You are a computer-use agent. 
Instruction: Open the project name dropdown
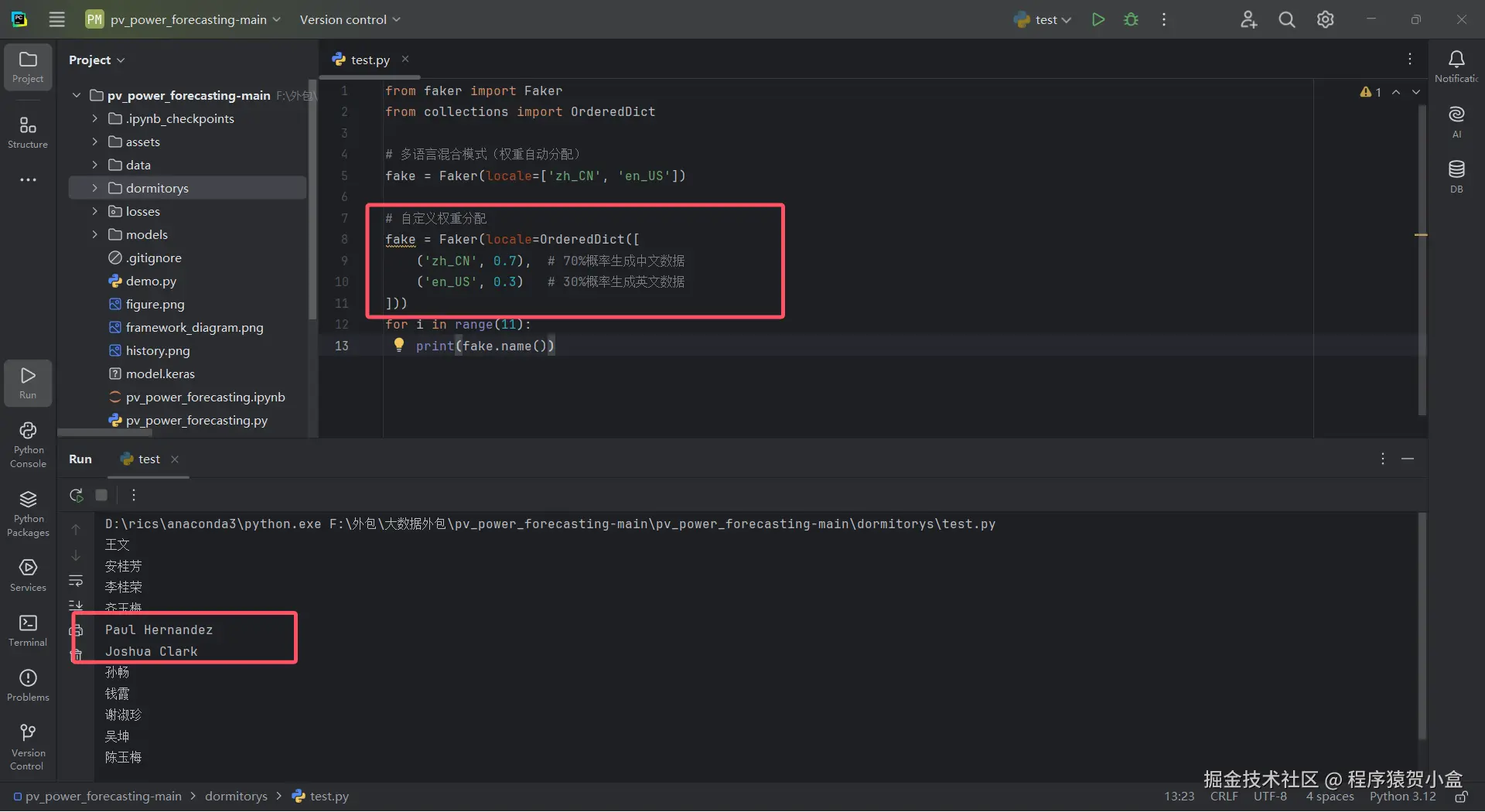click(183, 19)
